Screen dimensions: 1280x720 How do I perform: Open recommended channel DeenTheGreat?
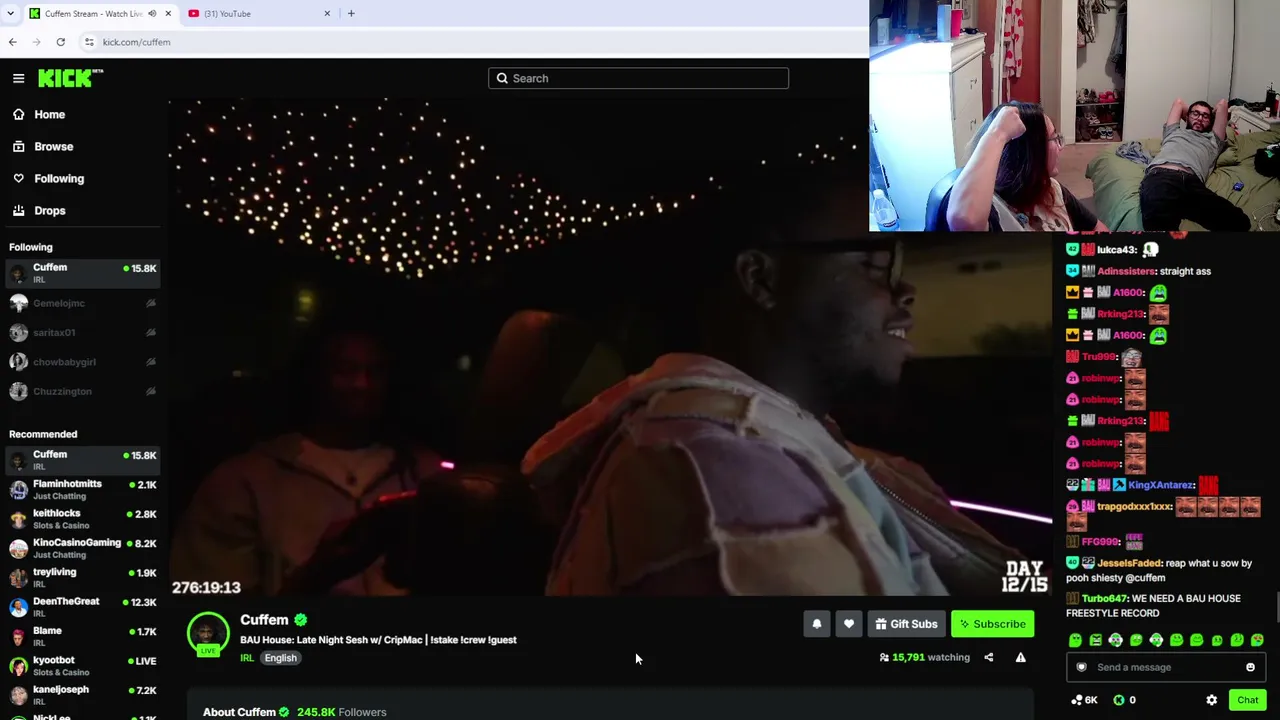coord(82,607)
